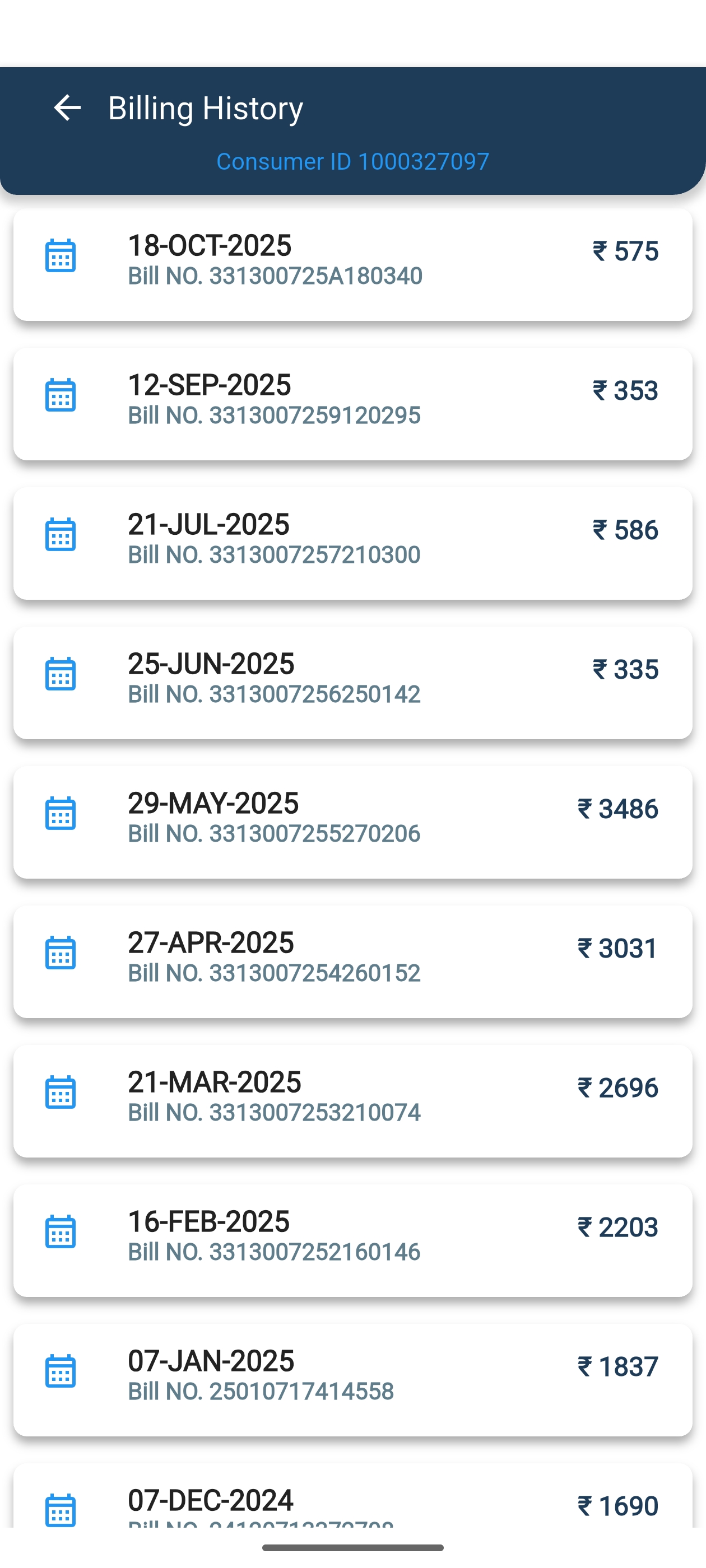Open bill number 331300725A180340

tap(275, 276)
